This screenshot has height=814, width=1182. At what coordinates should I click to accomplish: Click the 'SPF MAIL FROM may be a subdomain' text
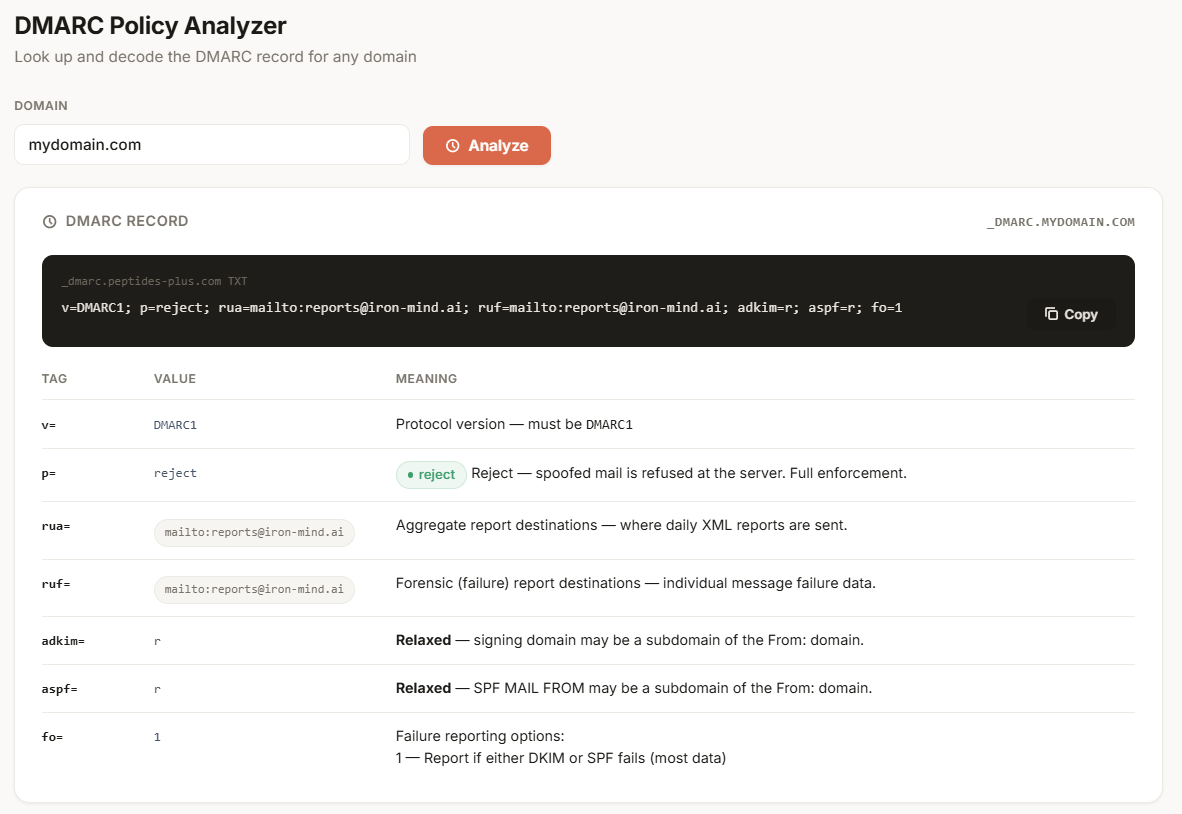(x=634, y=688)
